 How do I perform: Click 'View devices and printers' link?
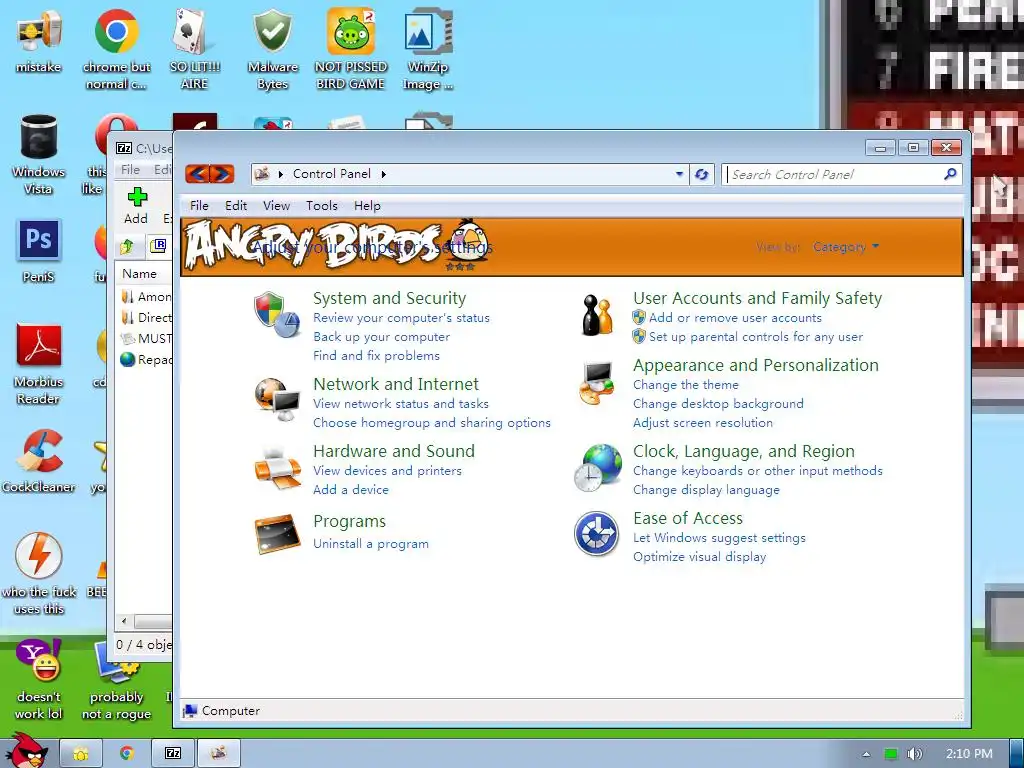point(387,471)
